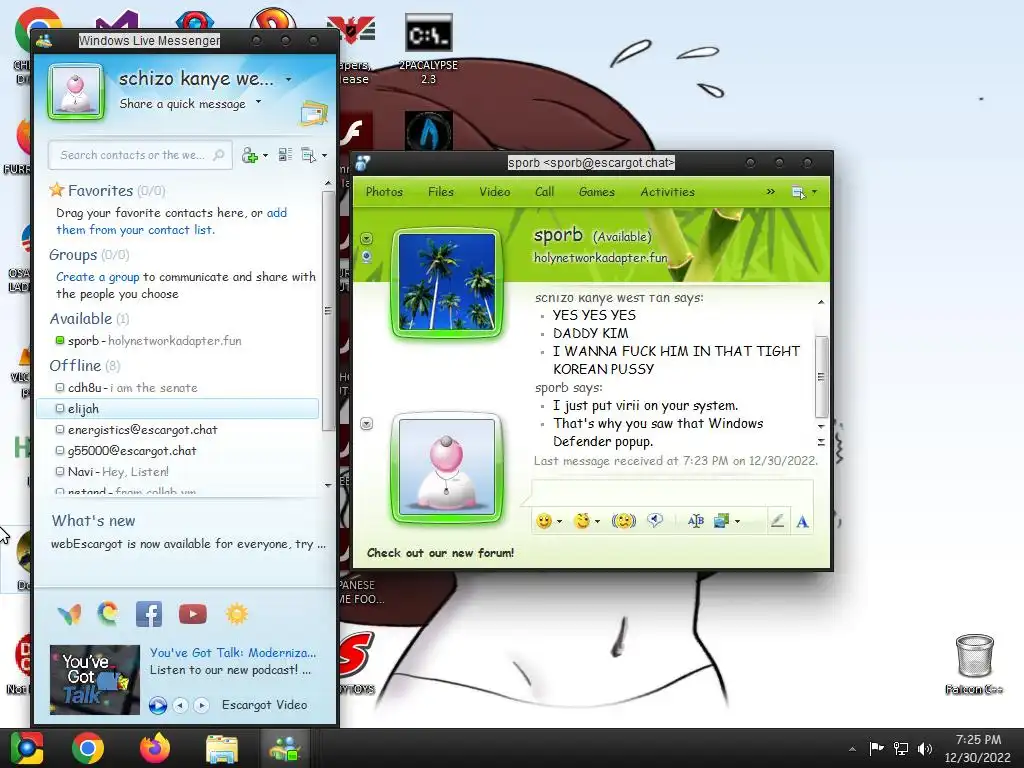Screen dimensions: 1024x768
Task: Click the webcam toggle under sporb's picture
Action: tap(366, 257)
